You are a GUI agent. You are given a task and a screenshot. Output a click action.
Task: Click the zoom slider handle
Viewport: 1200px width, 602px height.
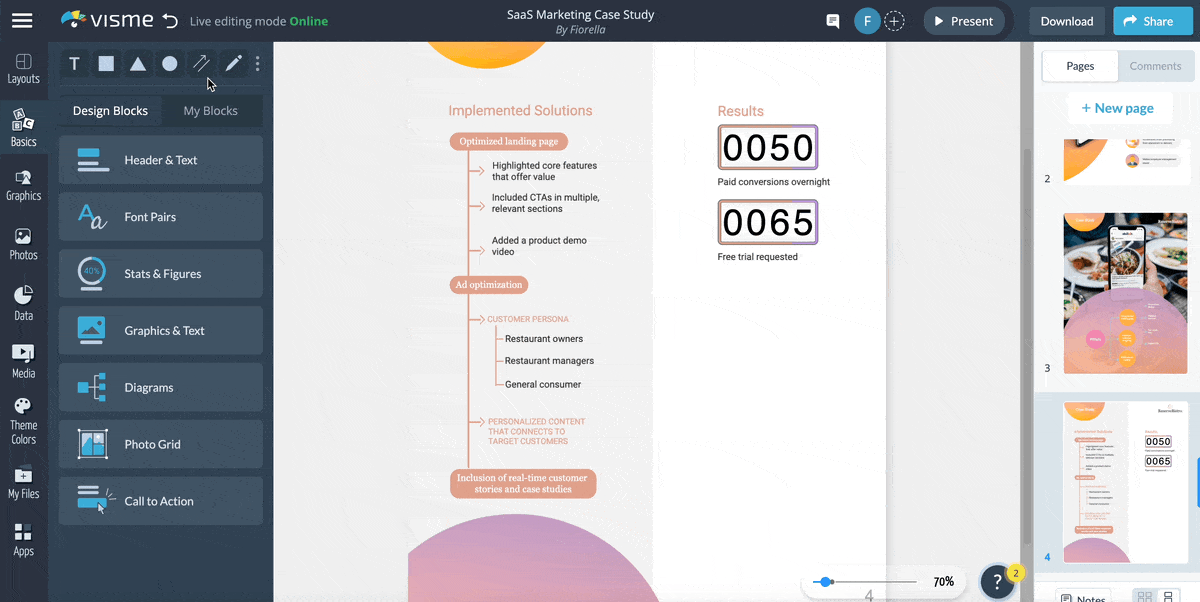coord(824,581)
